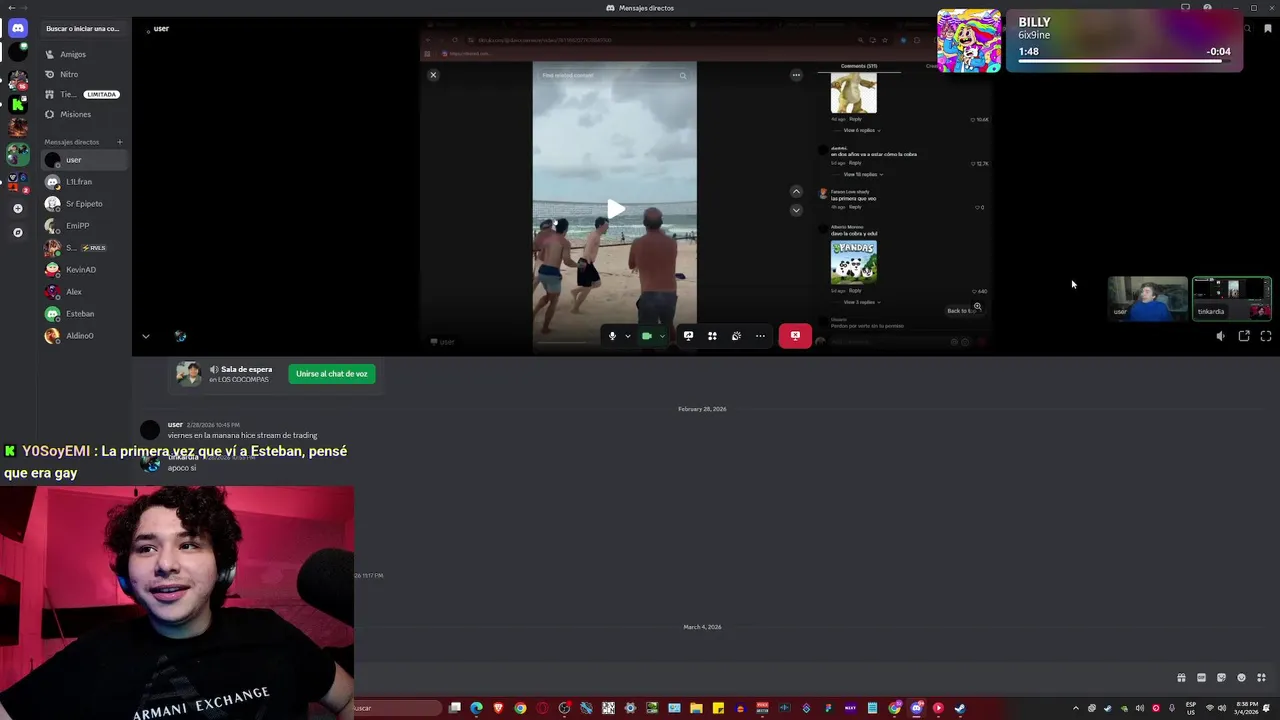Screen dimensions: 1280x720
Task: Open the GIF picker icon
Action: pos(1201,678)
